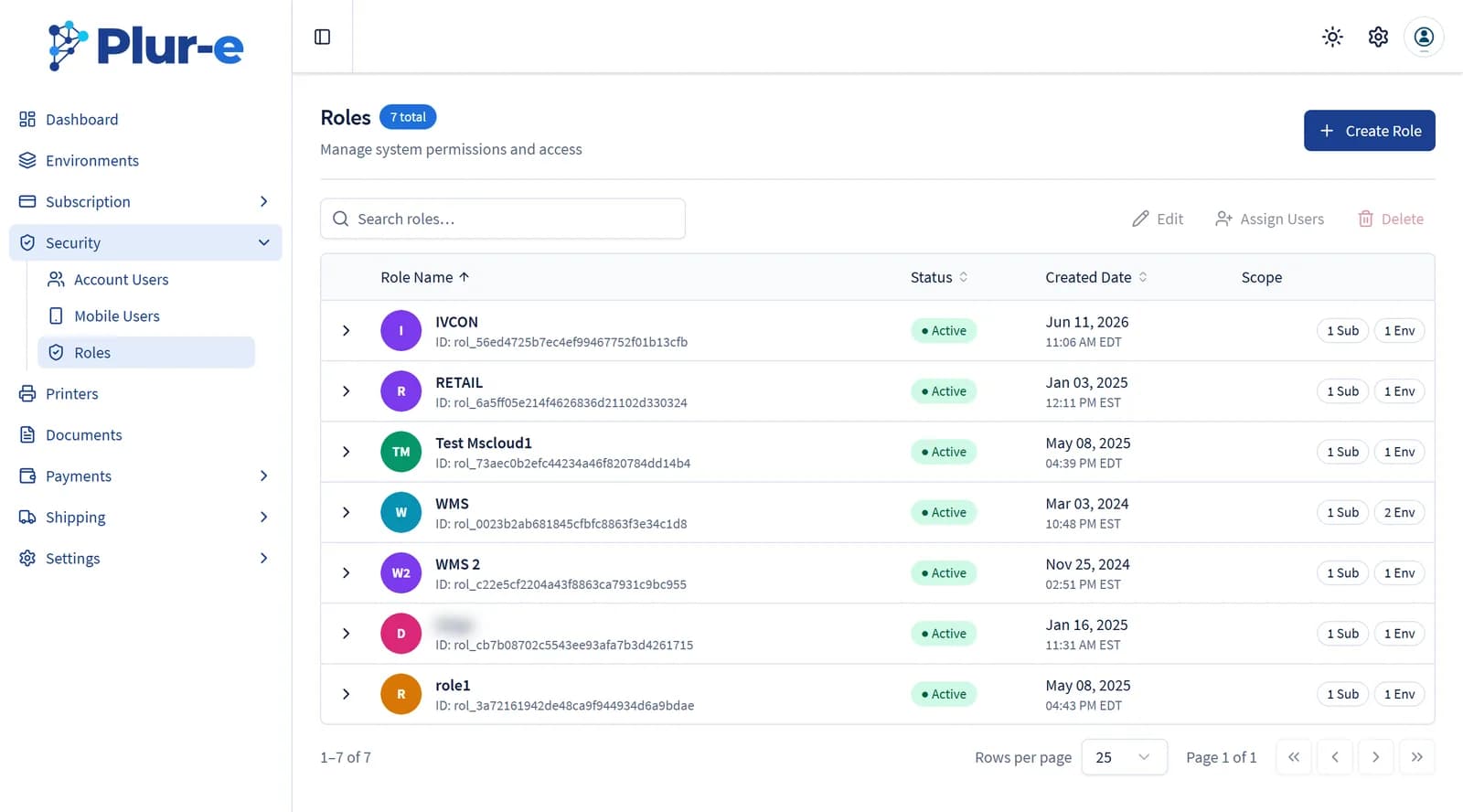Click the Create Role button
The width and height of the screenshot is (1463, 812).
click(x=1369, y=131)
